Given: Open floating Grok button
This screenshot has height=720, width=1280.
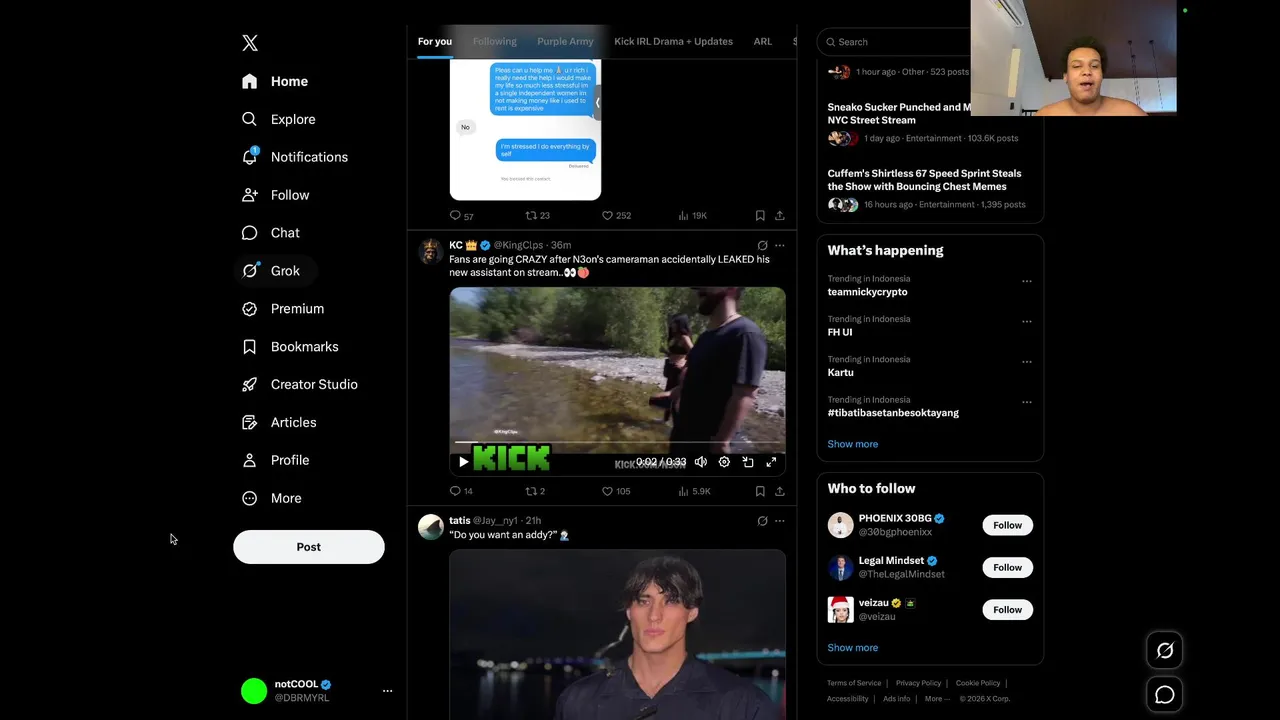Looking at the screenshot, I should pyautogui.click(x=1165, y=651).
